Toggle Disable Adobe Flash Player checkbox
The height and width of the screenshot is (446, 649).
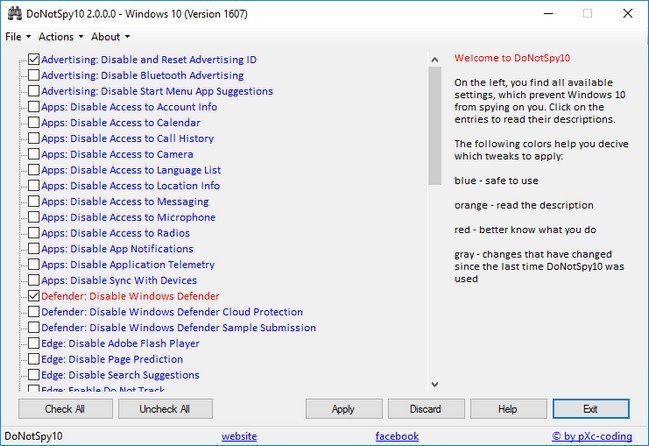34,344
